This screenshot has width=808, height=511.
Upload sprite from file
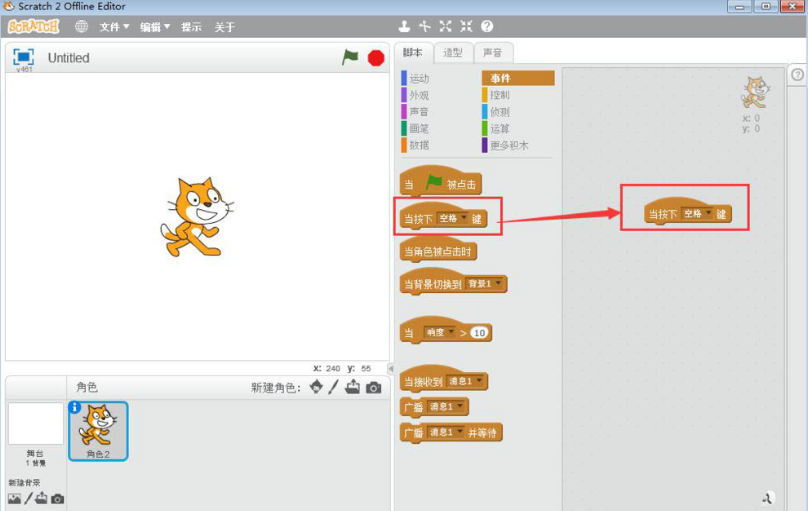352,387
